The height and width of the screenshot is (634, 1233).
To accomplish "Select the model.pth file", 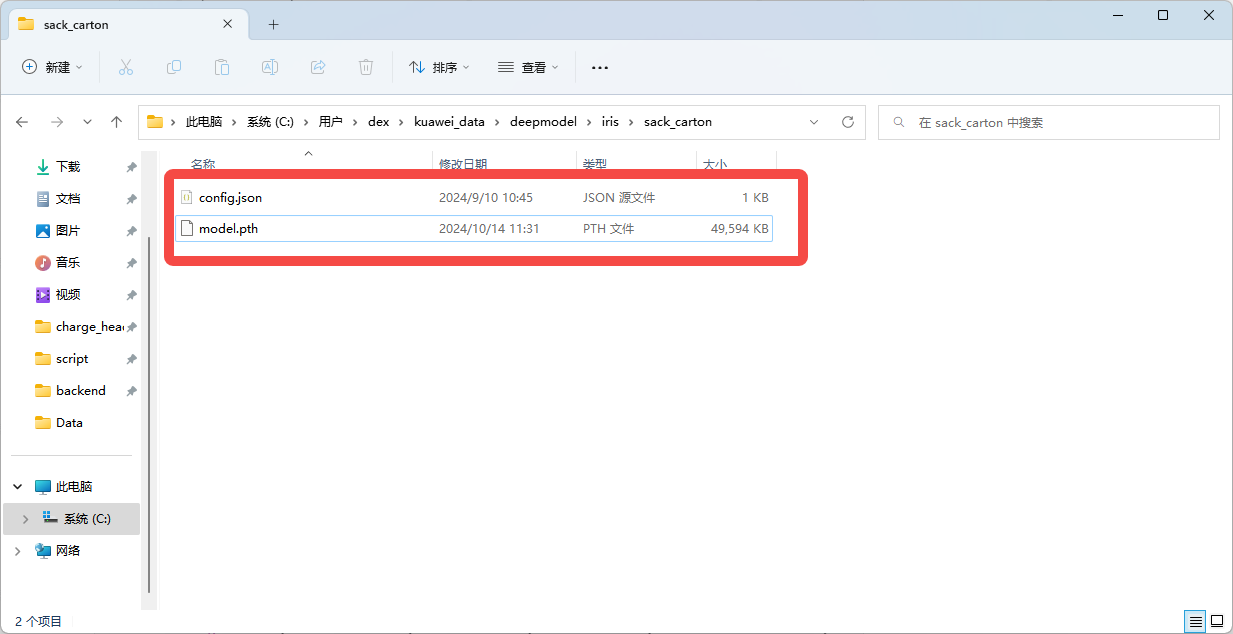I will pyautogui.click(x=229, y=229).
